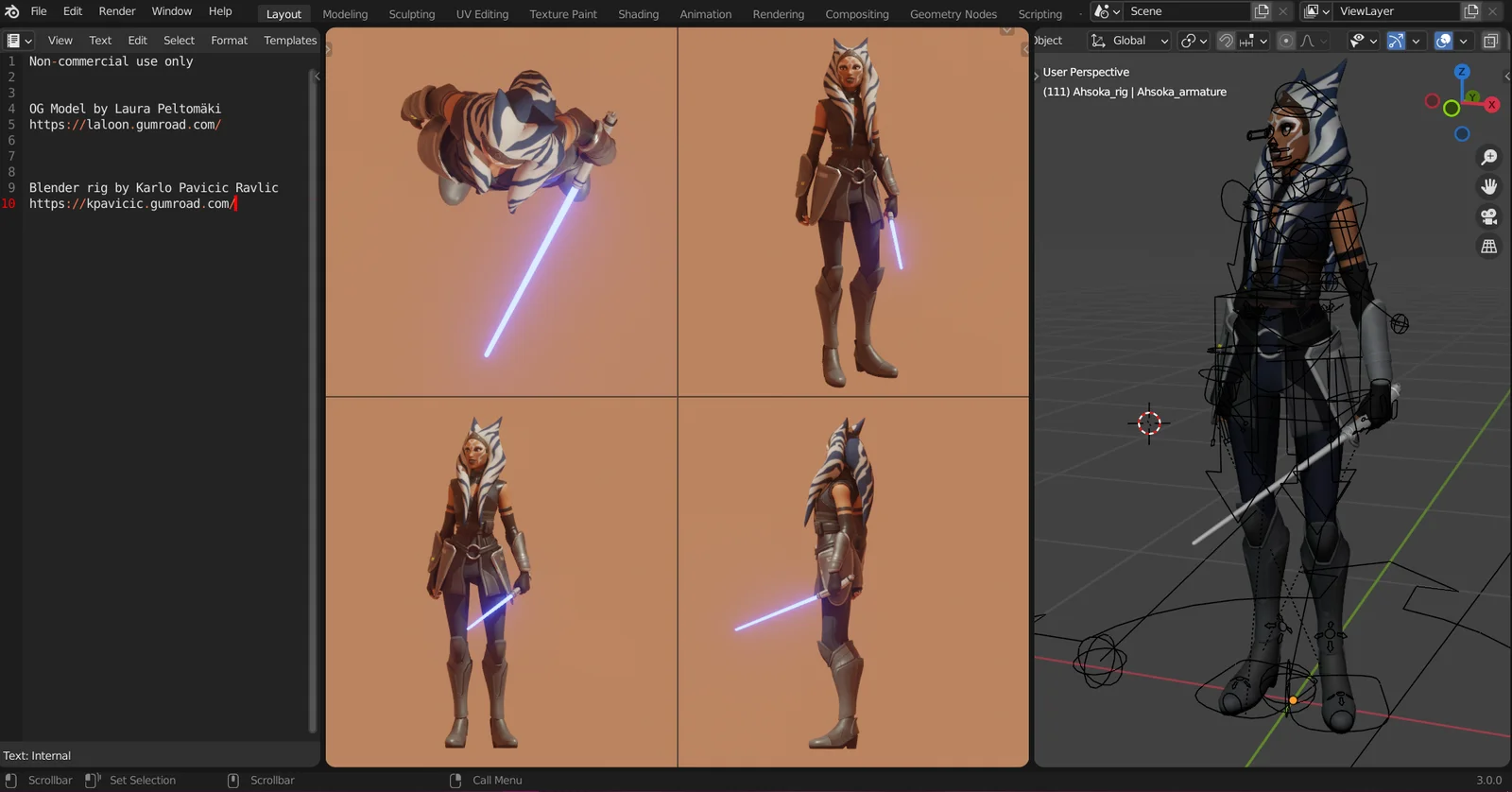Switch to the Texture Paint workspace tab
The height and width of the screenshot is (792, 1512).
click(563, 14)
